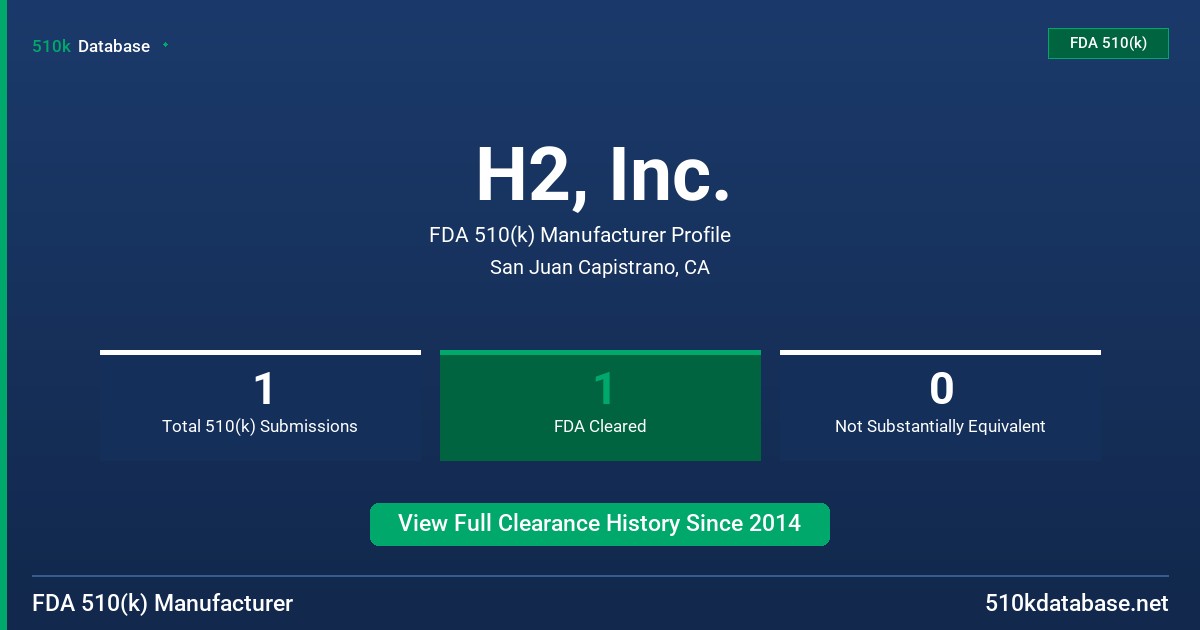The image size is (1200, 630).
Task: Click the FDA 510(k) badge
Action: 1108,43
